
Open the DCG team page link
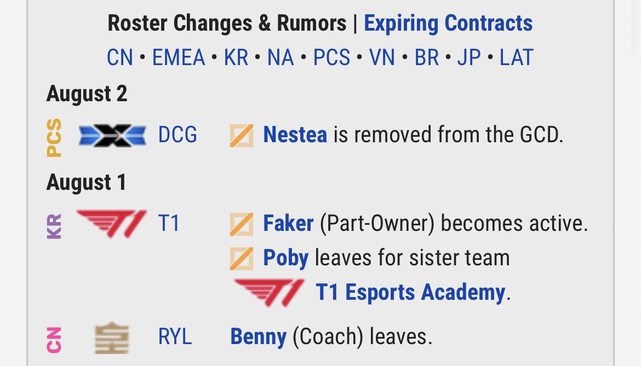(177, 135)
